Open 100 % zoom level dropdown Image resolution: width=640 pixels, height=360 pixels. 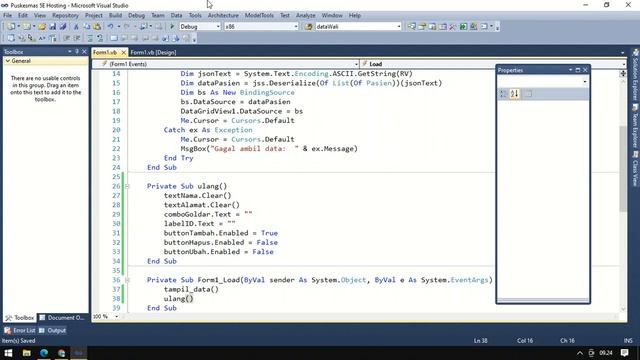[116, 316]
